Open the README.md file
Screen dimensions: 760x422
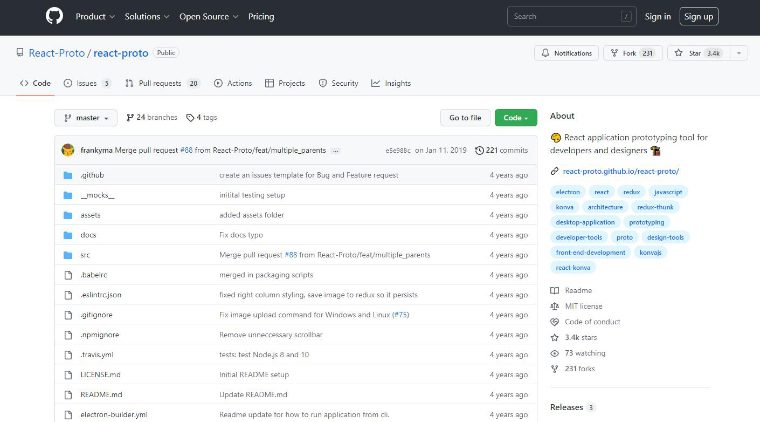tap(101, 394)
